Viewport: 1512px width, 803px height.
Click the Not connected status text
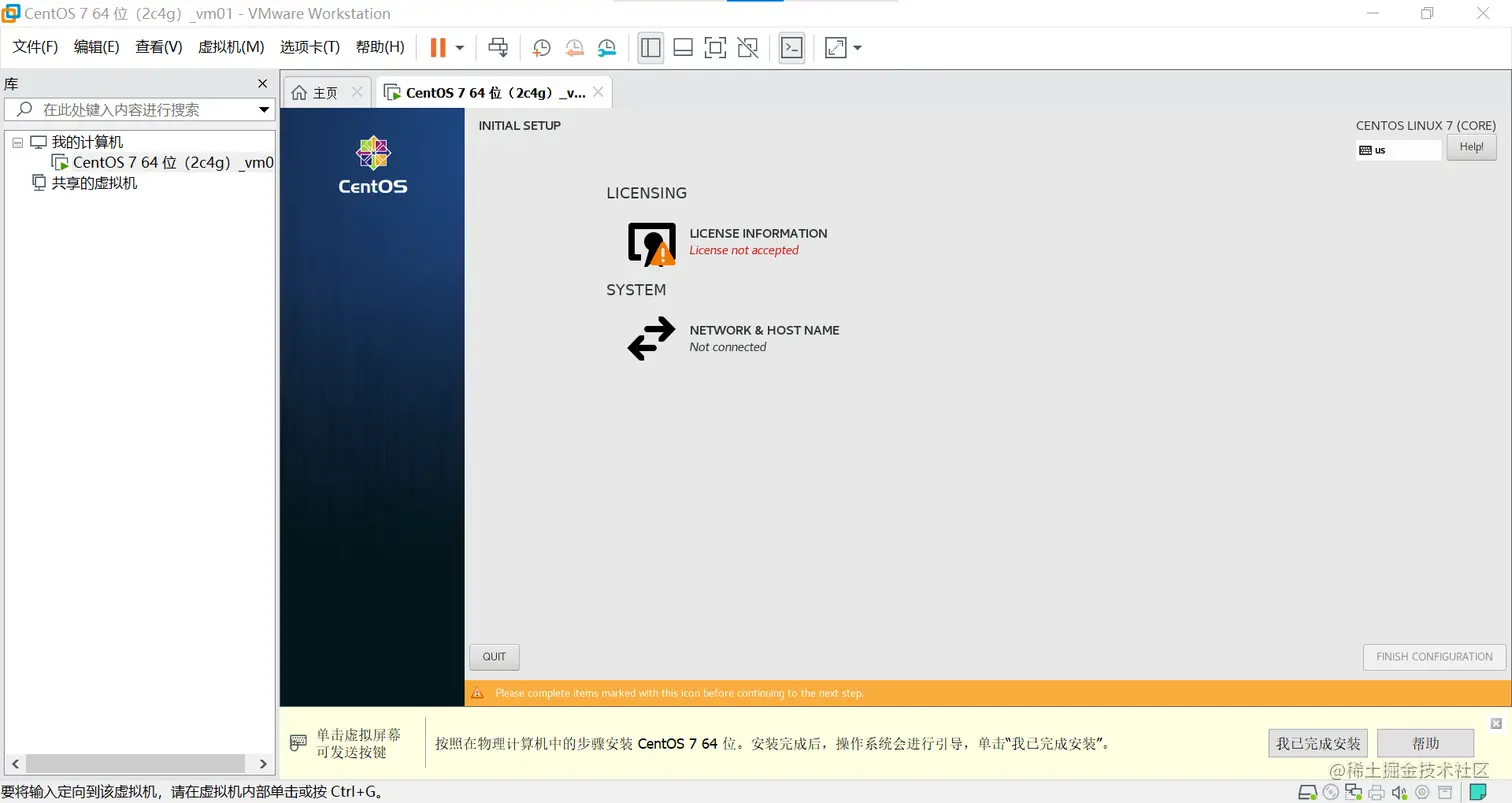tap(728, 347)
